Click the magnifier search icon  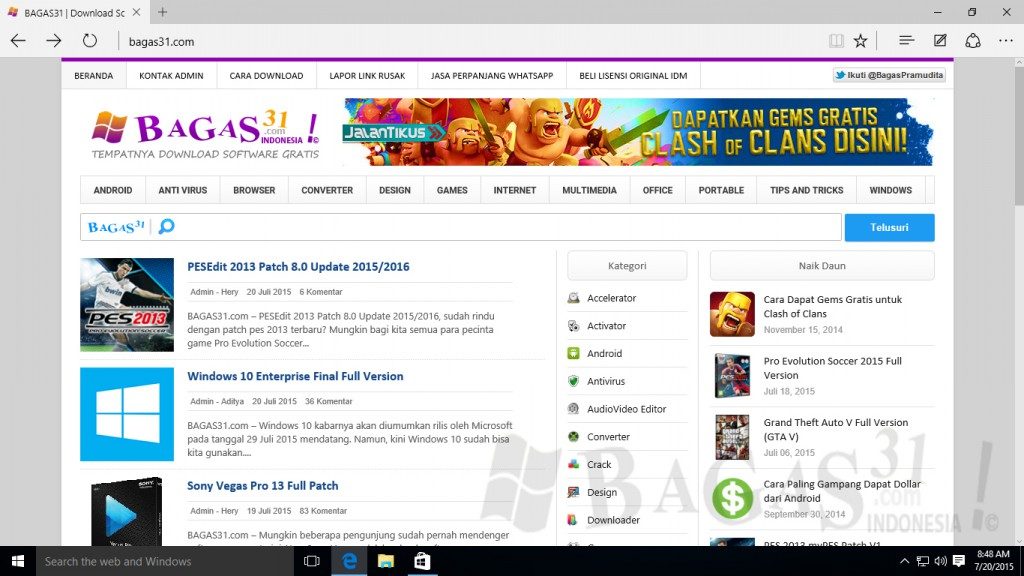(x=167, y=227)
